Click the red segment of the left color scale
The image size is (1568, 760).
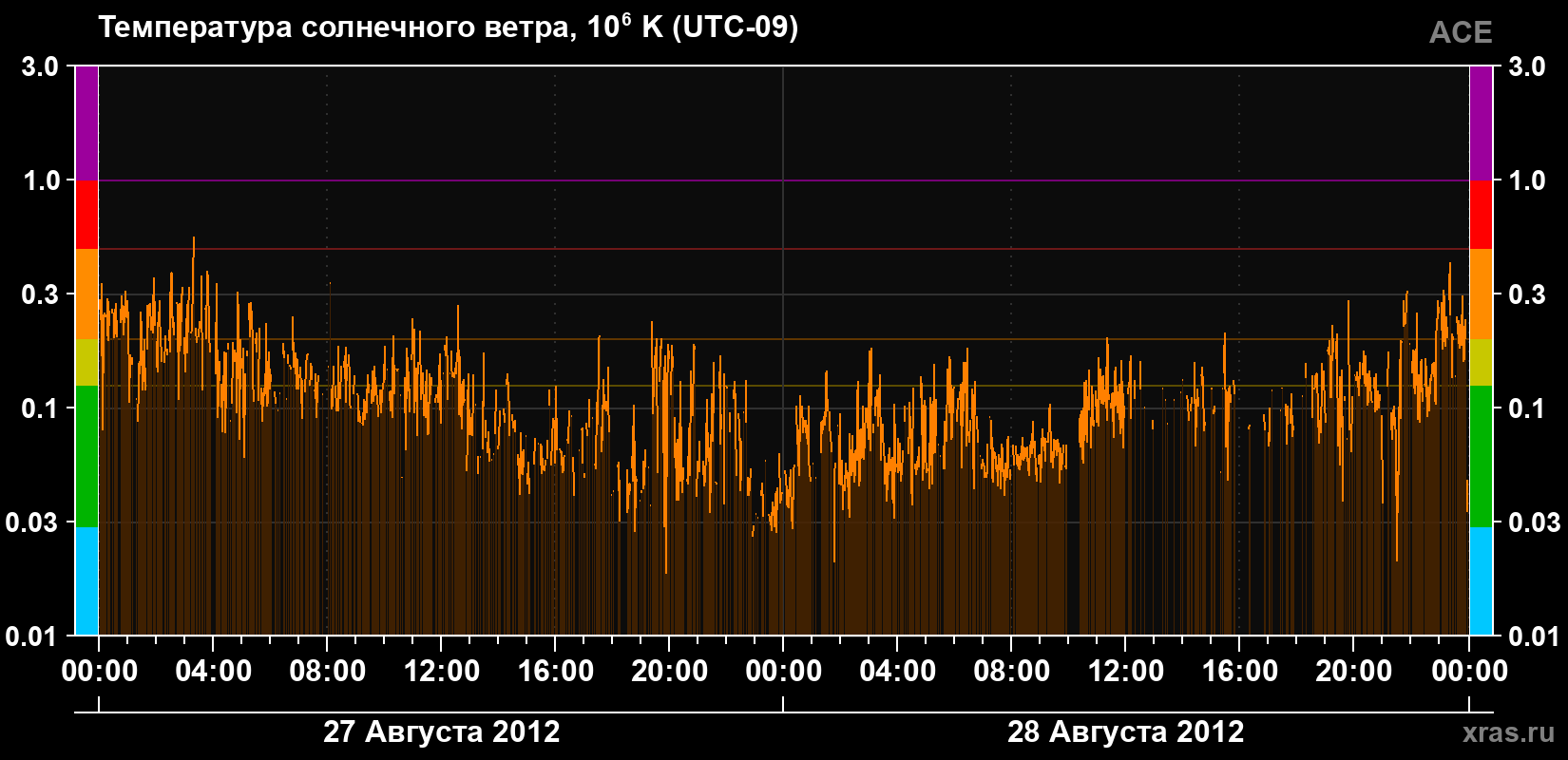[86, 215]
